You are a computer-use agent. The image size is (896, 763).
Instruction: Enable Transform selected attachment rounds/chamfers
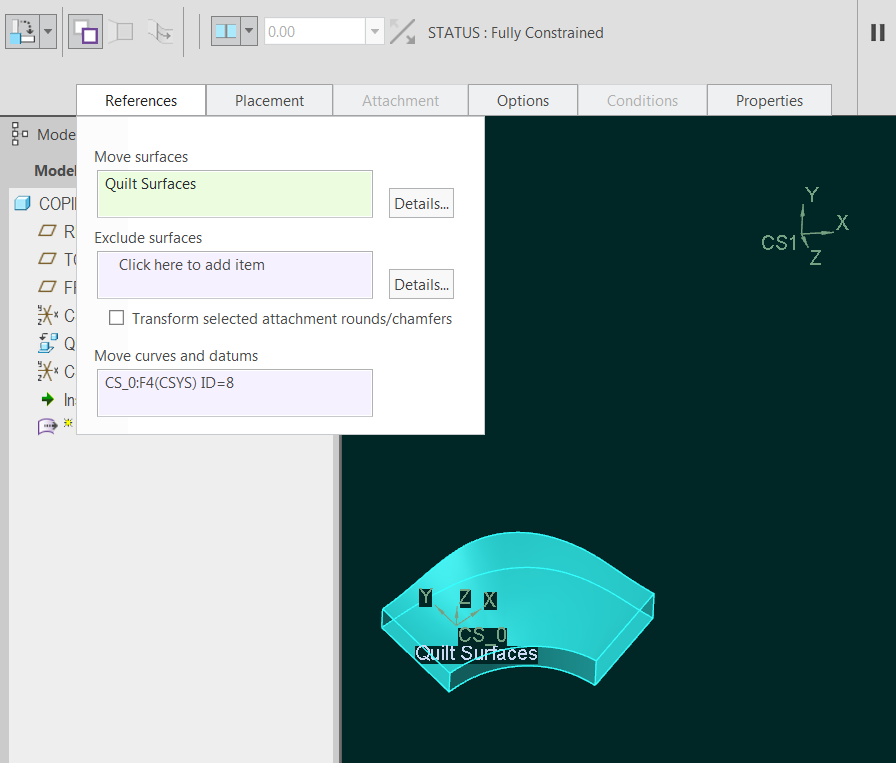click(x=117, y=318)
